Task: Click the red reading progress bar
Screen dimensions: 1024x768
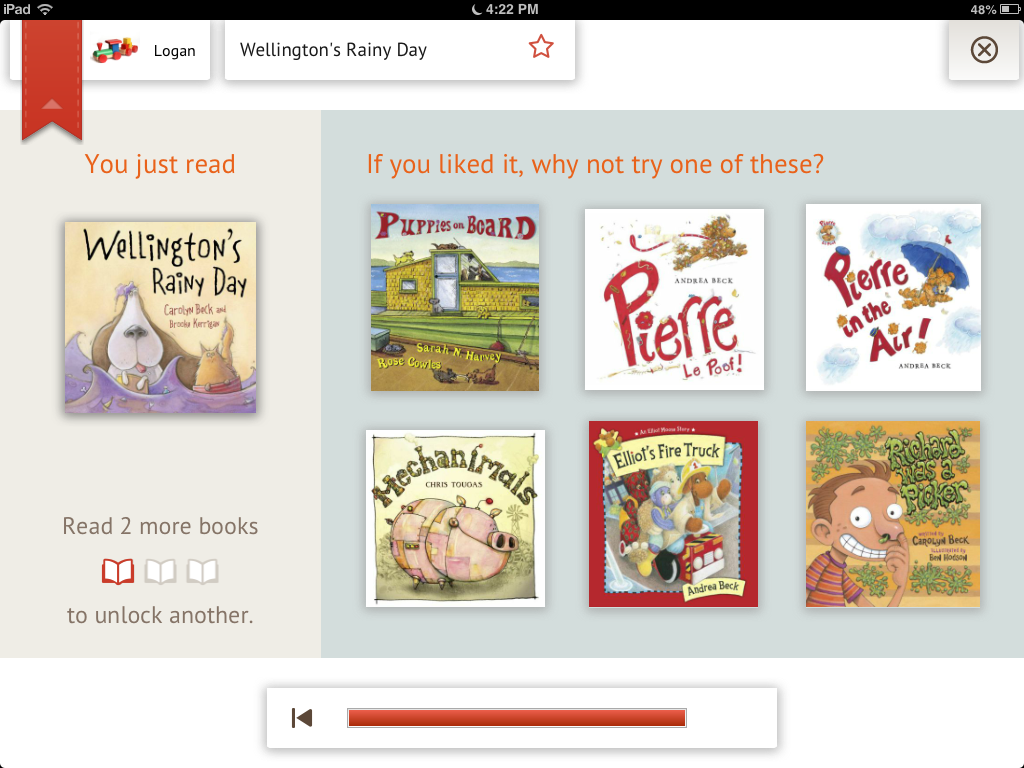Action: coord(516,718)
